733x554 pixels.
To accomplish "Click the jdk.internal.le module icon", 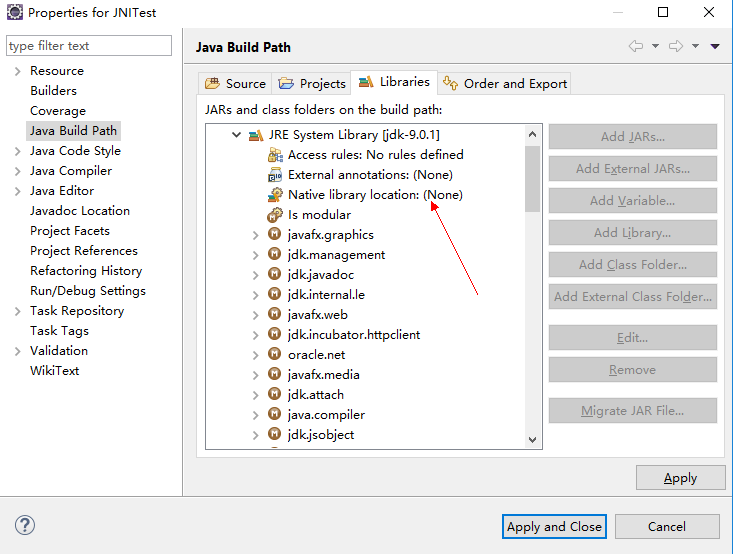I will pos(274,295).
